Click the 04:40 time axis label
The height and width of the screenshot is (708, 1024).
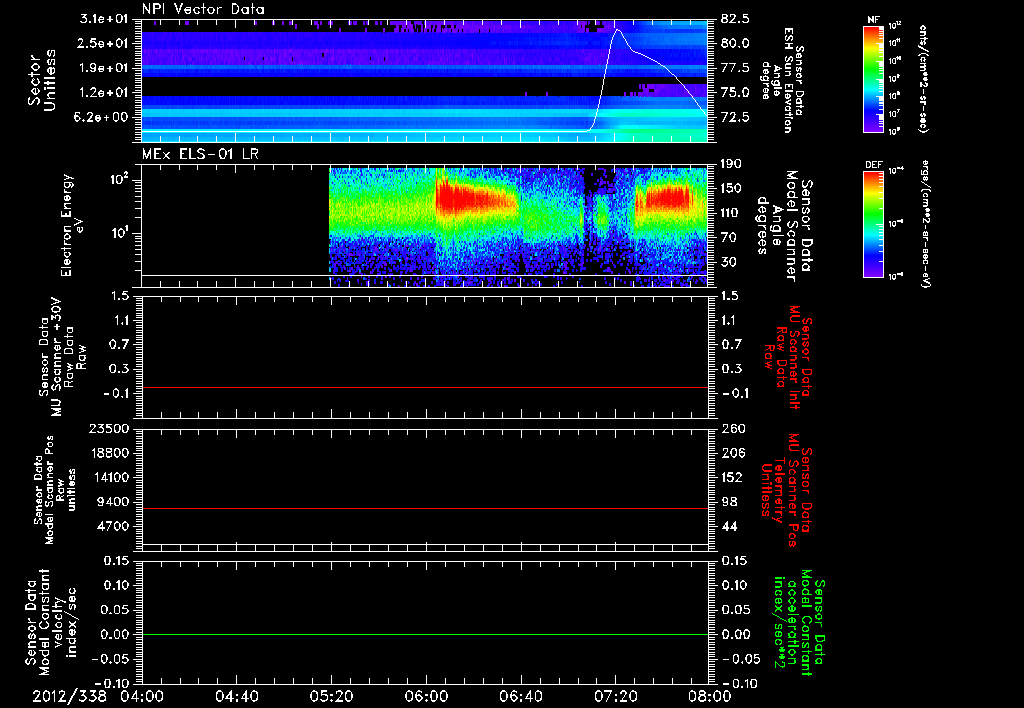coord(236,697)
